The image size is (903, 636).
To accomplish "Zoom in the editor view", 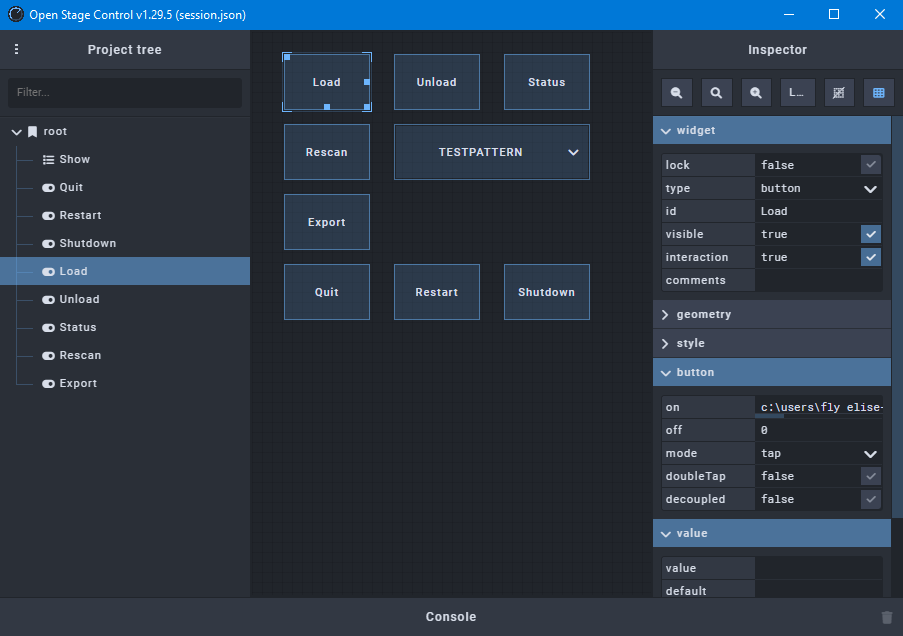I will click(756, 93).
